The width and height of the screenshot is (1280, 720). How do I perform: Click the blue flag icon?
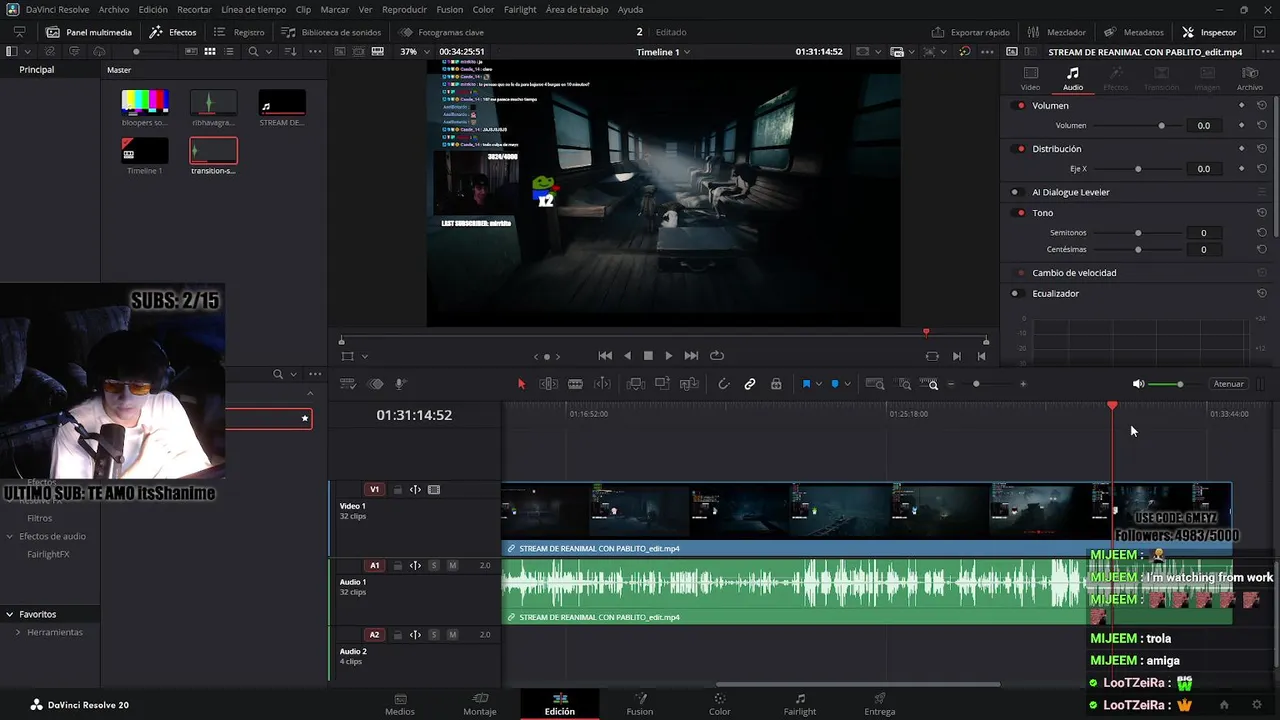point(806,384)
